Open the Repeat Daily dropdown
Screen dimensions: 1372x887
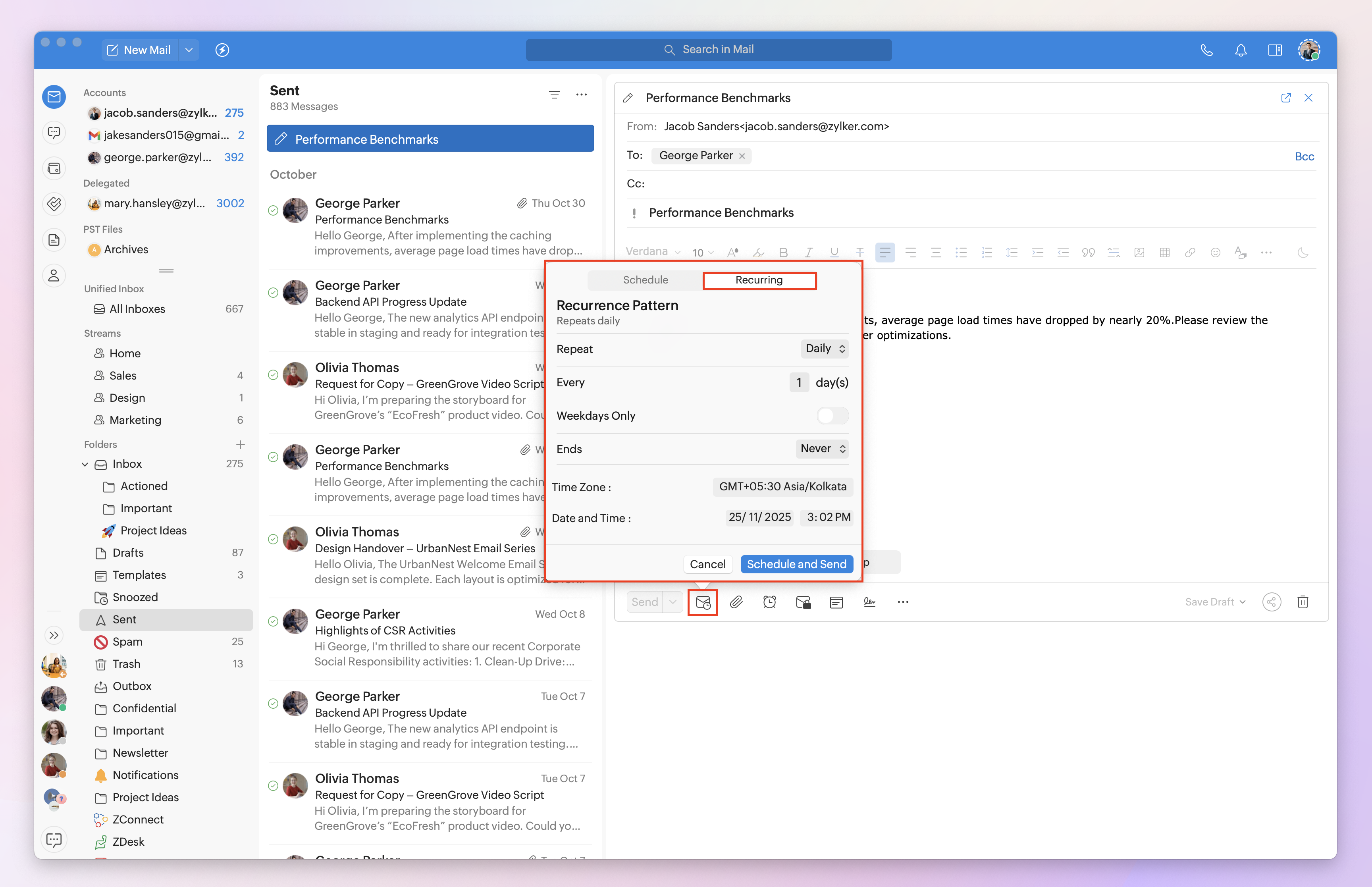(825, 349)
